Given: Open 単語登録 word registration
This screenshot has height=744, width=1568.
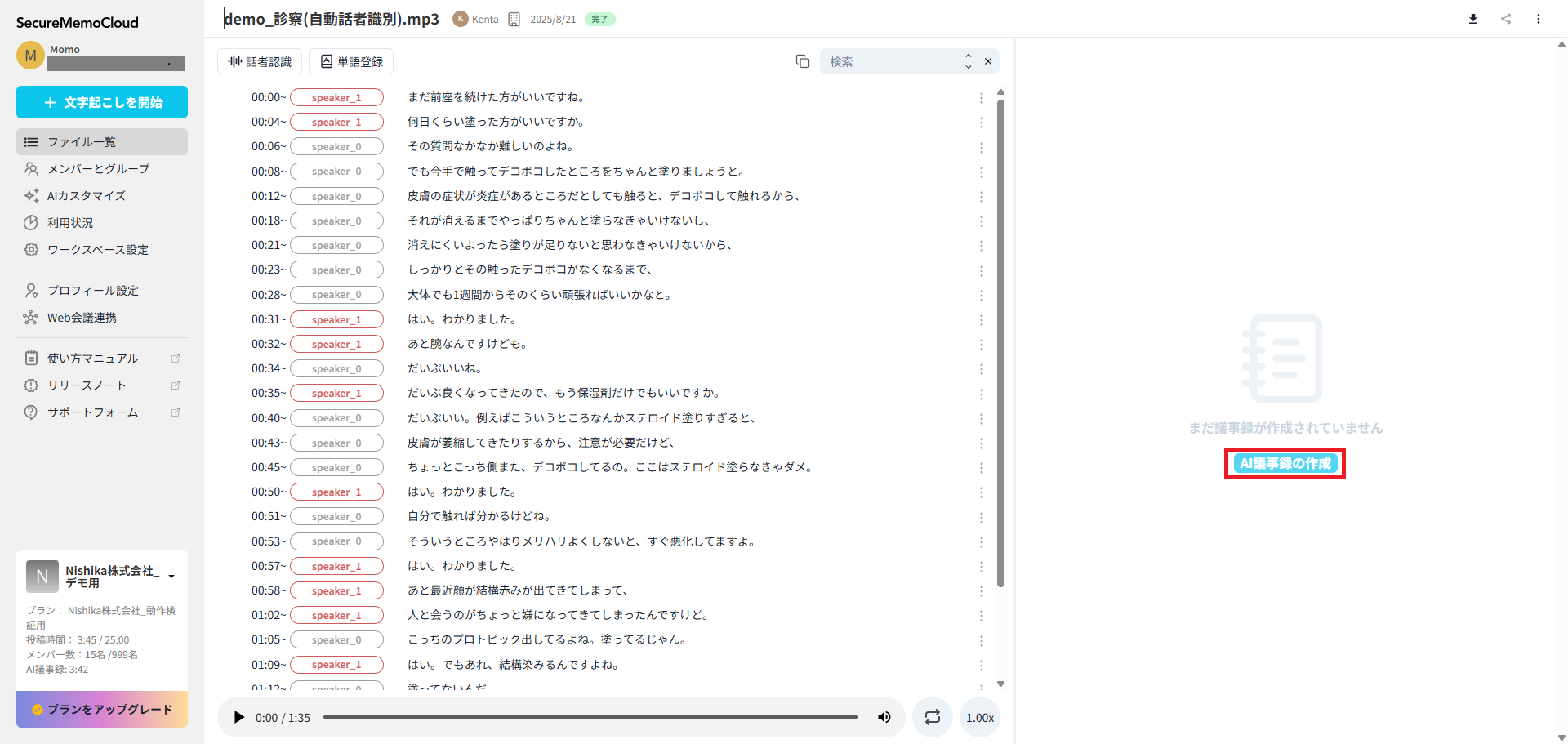Looking at the screenshot, I should [x=350, y=60].
